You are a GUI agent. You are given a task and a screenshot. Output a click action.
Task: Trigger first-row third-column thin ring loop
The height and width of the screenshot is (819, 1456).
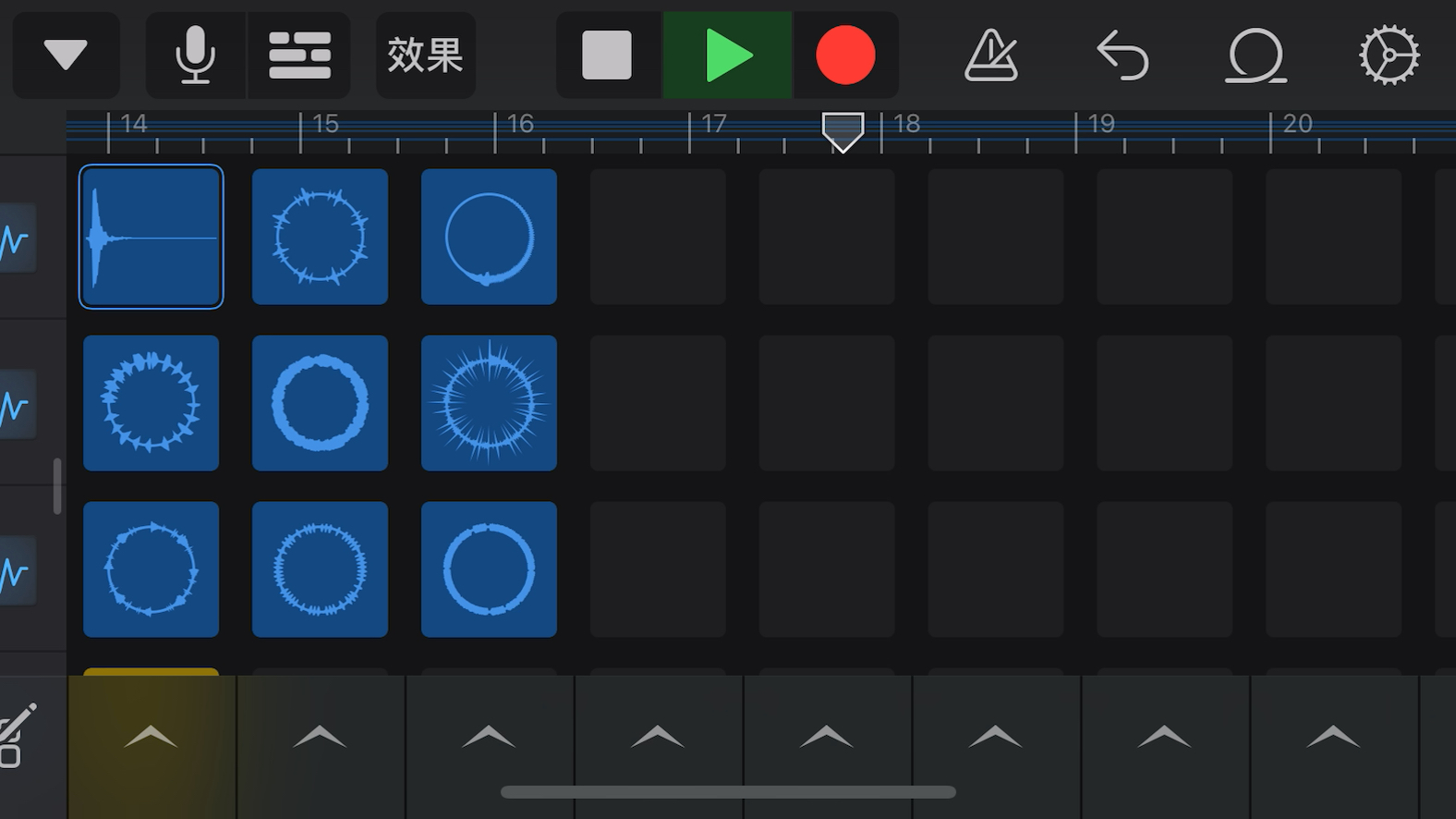click(x=489, y=237)
